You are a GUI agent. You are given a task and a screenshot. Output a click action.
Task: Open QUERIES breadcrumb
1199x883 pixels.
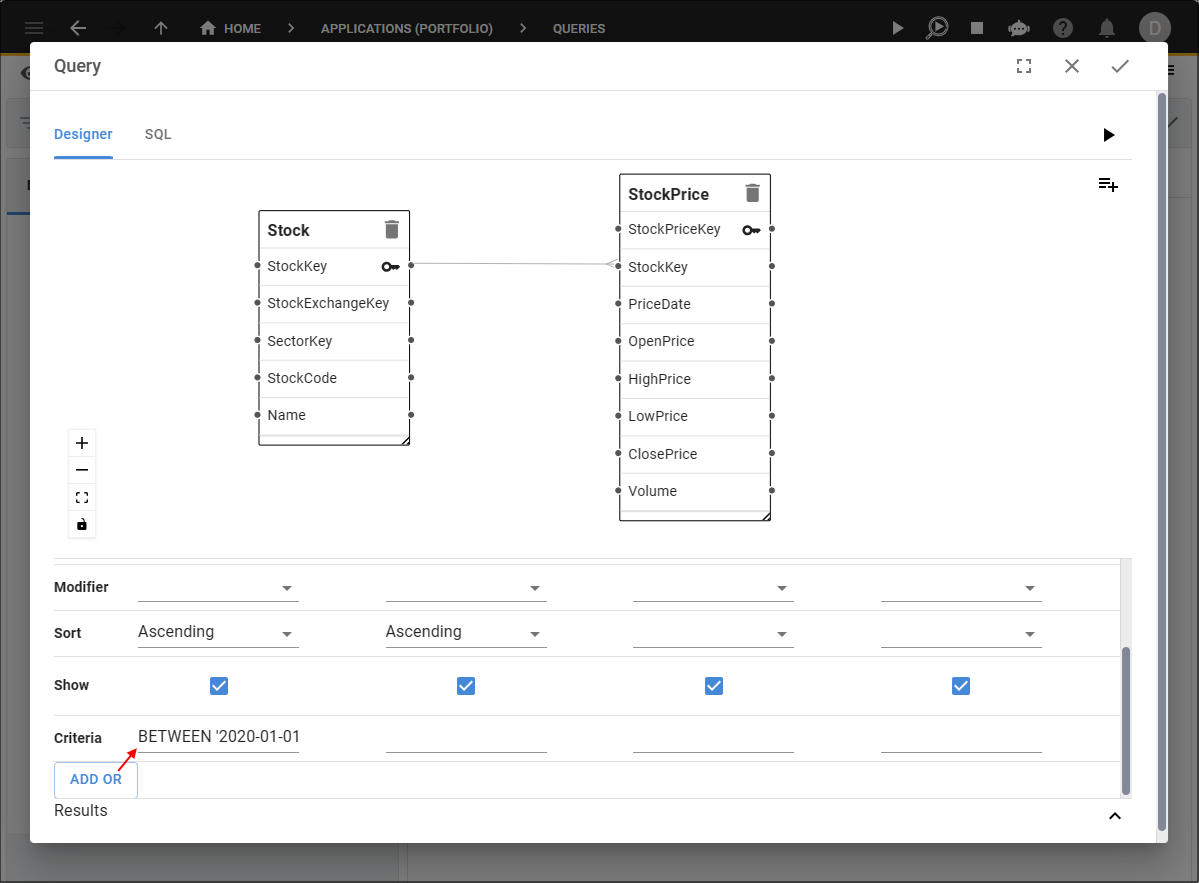[x=579, y=28]
